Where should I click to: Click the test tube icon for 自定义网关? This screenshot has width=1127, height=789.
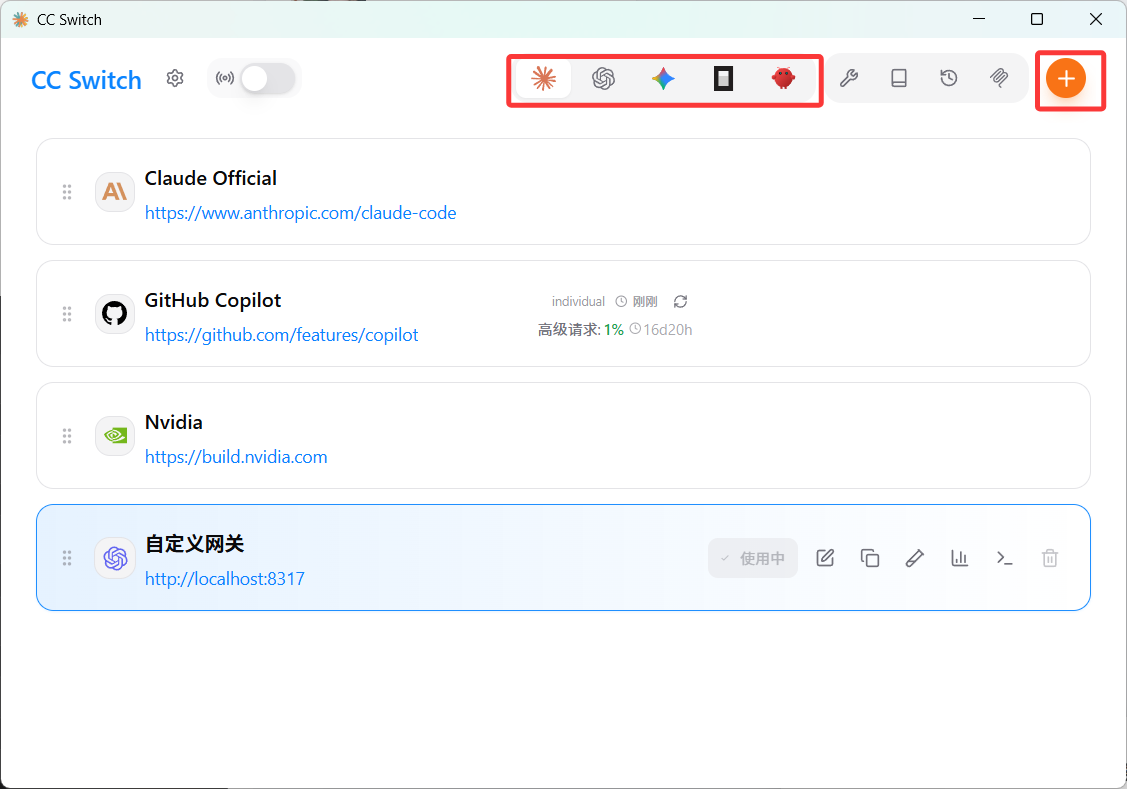(x=914, y=558)
